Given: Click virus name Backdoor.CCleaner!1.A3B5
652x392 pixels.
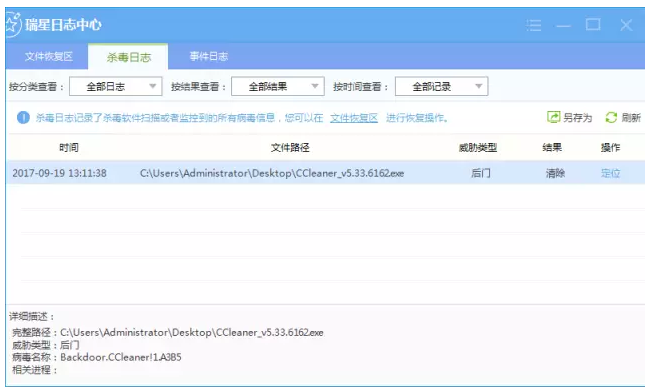Looking at the screenshot, I should click(x=121, y=357).
